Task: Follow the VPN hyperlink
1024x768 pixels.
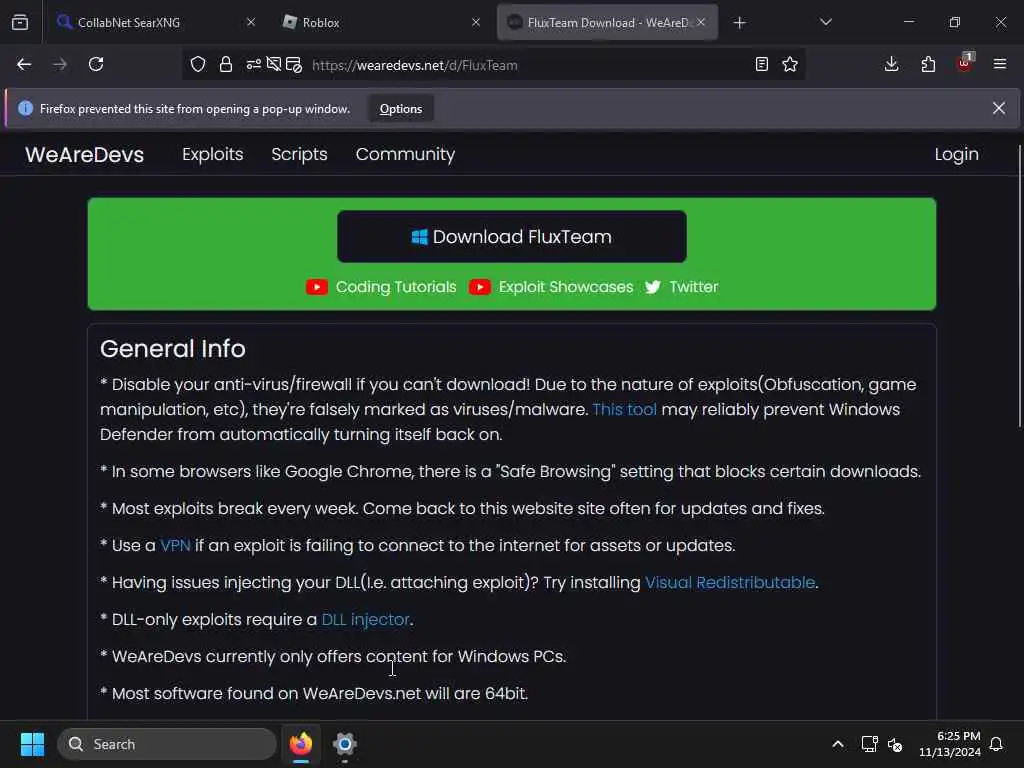Action: pyautogui.click(x=175, y=545)
